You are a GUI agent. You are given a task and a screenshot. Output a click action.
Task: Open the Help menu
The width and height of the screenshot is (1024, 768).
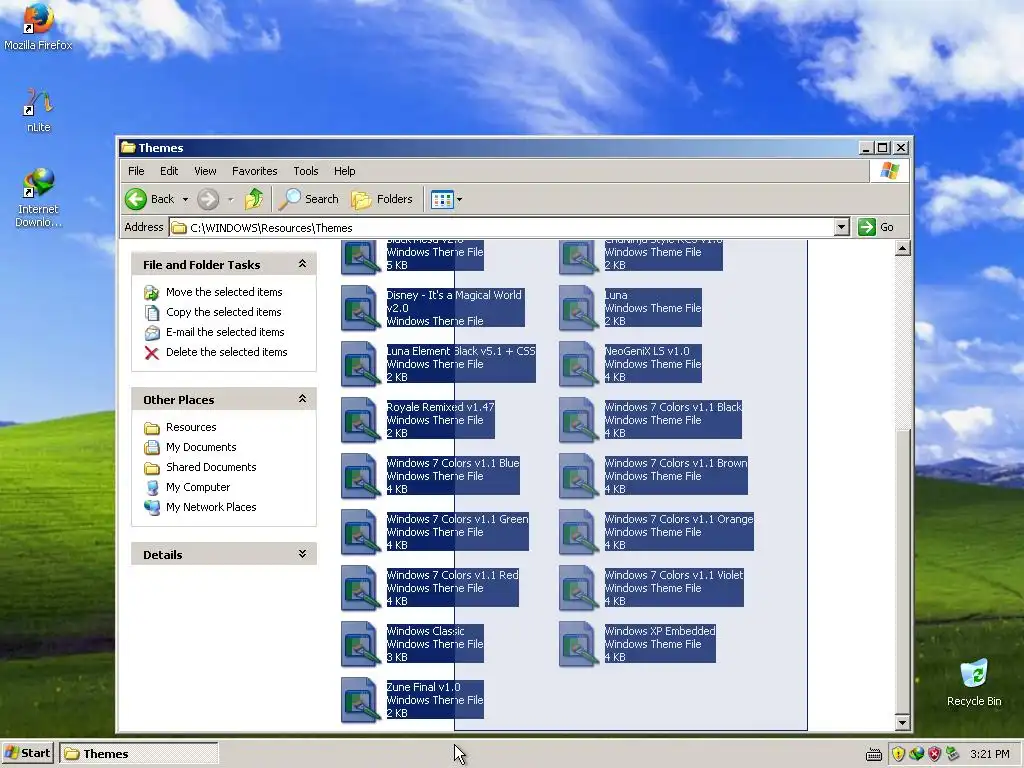[345, 171]
